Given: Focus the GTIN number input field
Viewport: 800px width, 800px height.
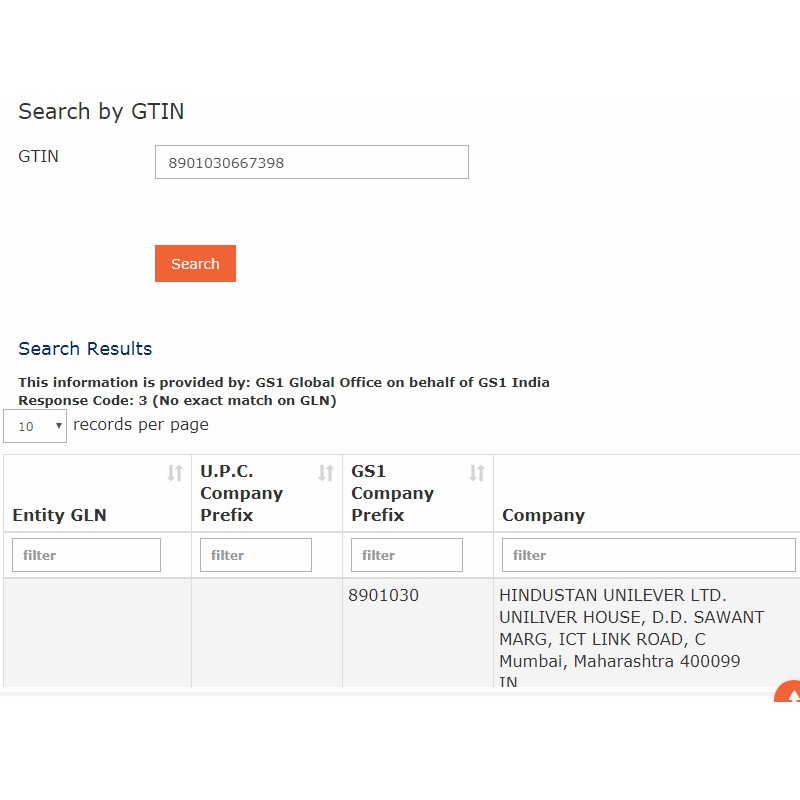Looking at the screenshot, I should pos(311,162).
